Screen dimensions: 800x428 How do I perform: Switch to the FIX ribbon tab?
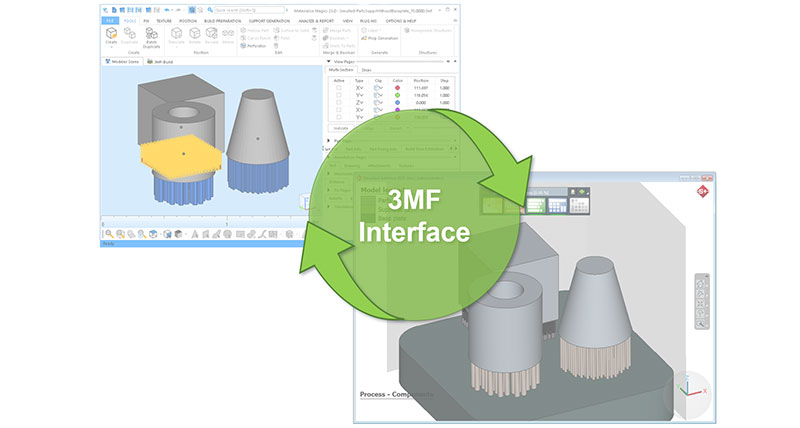point(146,21)
